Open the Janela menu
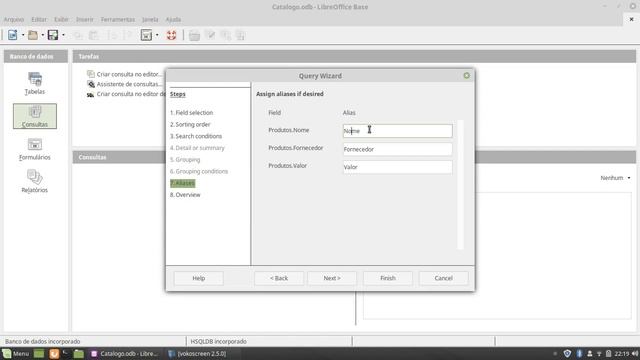 (150, 20)
